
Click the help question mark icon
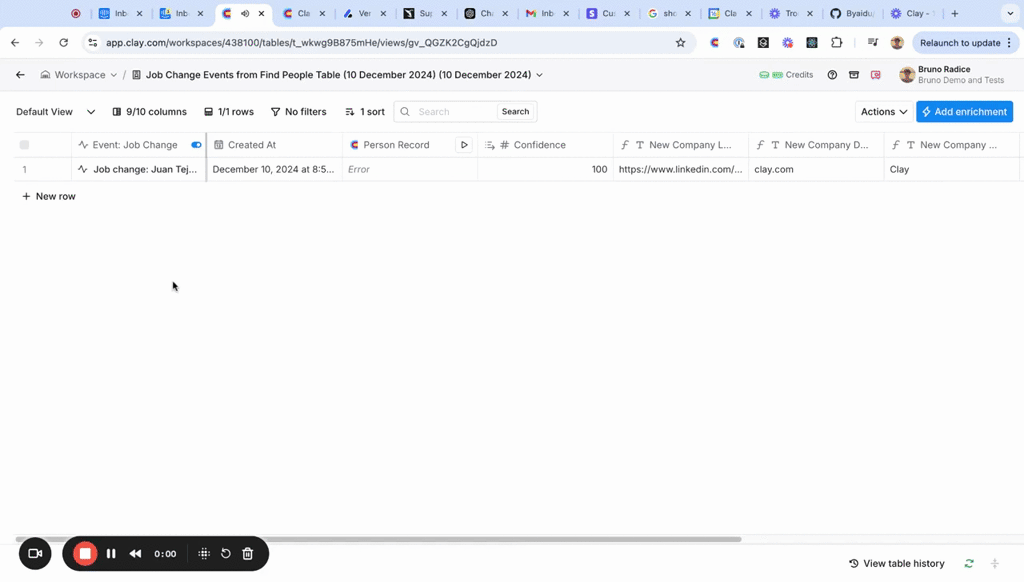click(833, 74)
